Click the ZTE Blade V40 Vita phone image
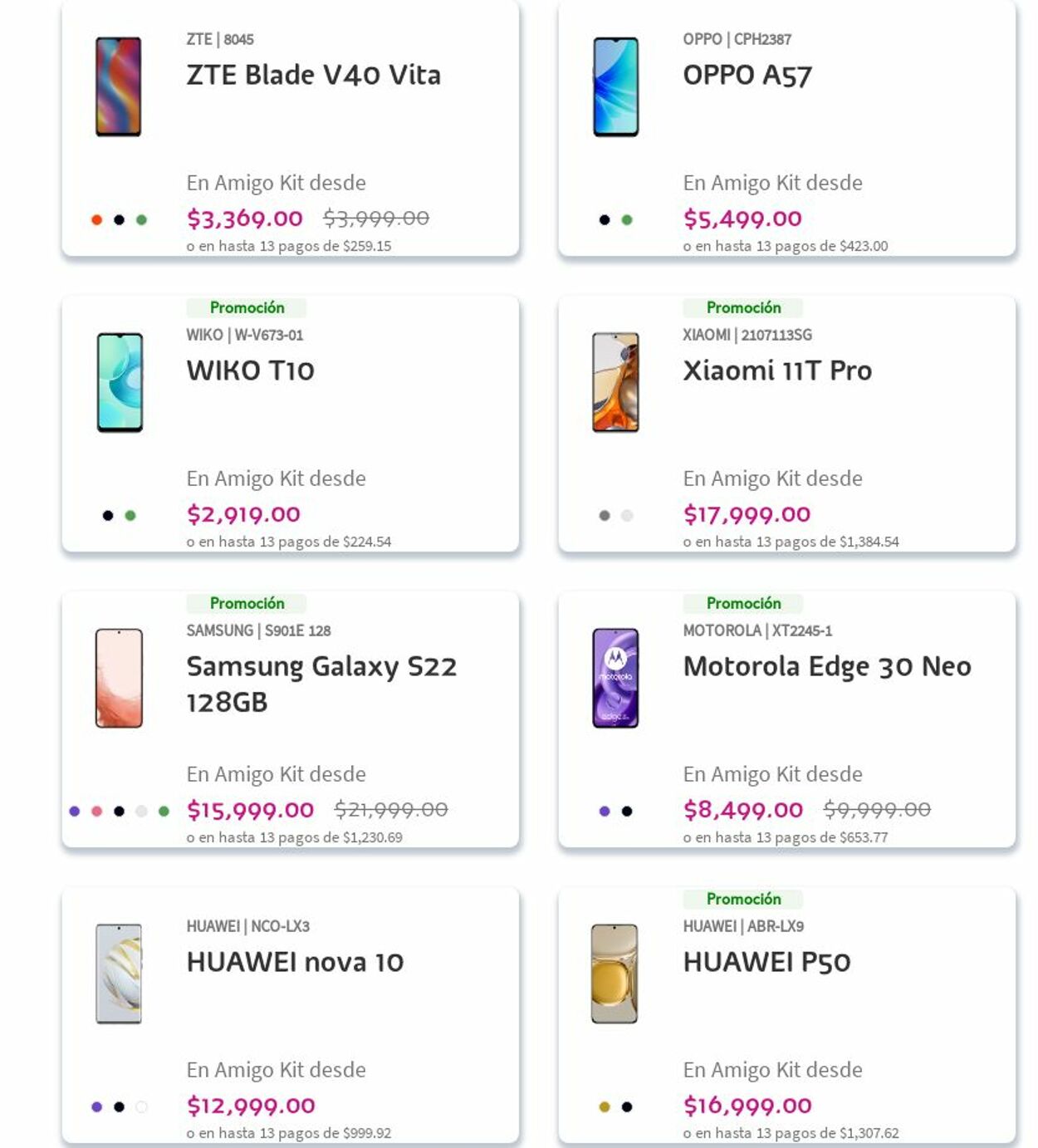The width and height of the screenshot is (1038, 1148). 118,86
